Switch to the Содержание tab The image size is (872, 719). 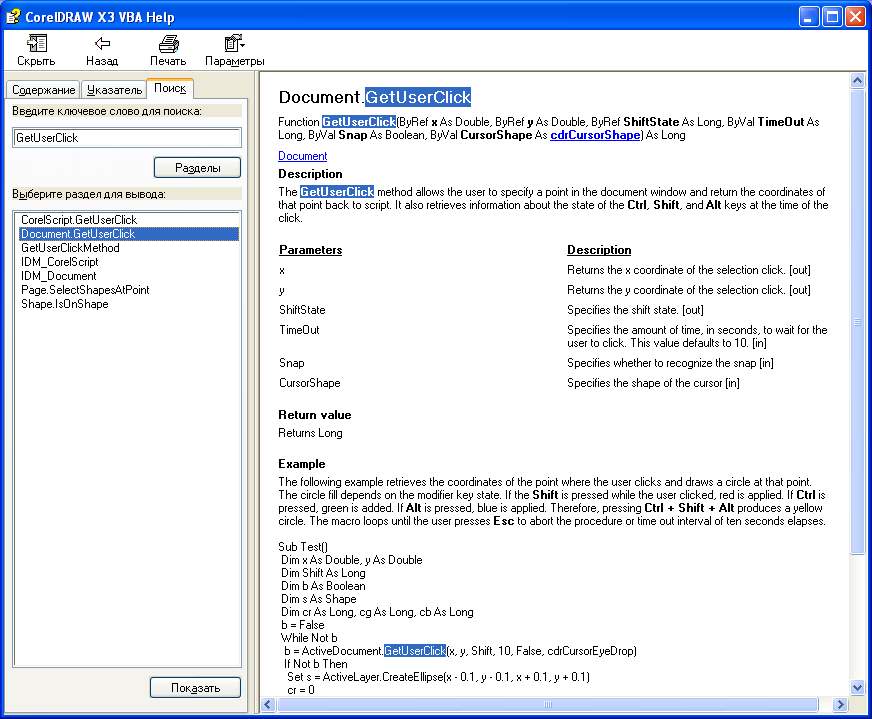pyautogui.click(x=43, y=90)
